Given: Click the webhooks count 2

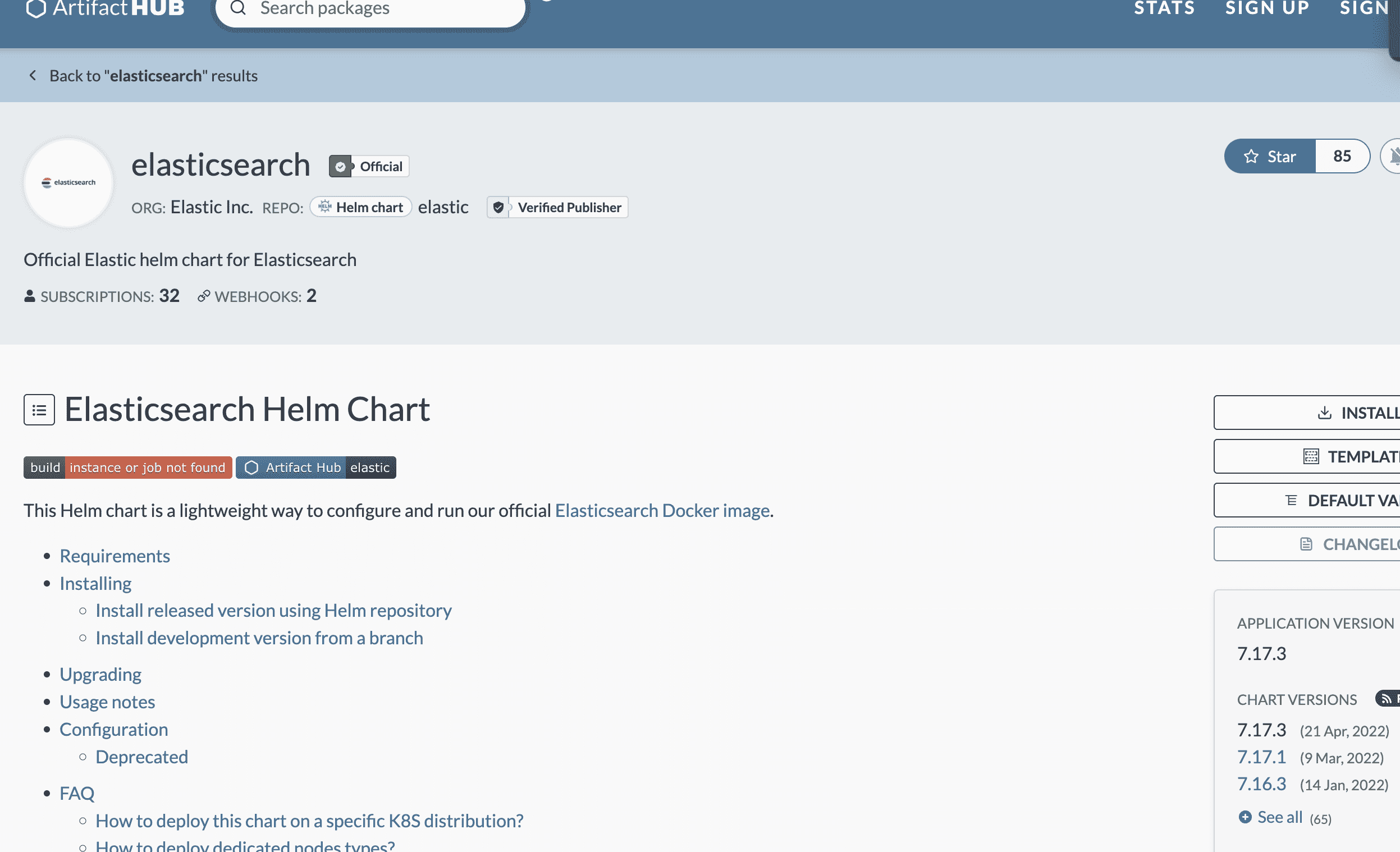Looking at the screenshot, I should [x=312, y=295].
